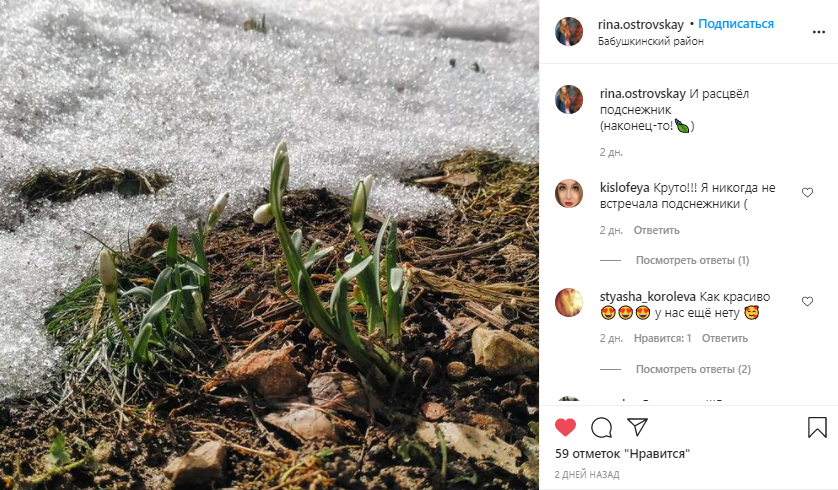The image size is (838, 490).
Task: View likes on styasha_koroleva's comment
Action: tap(662, 338)
